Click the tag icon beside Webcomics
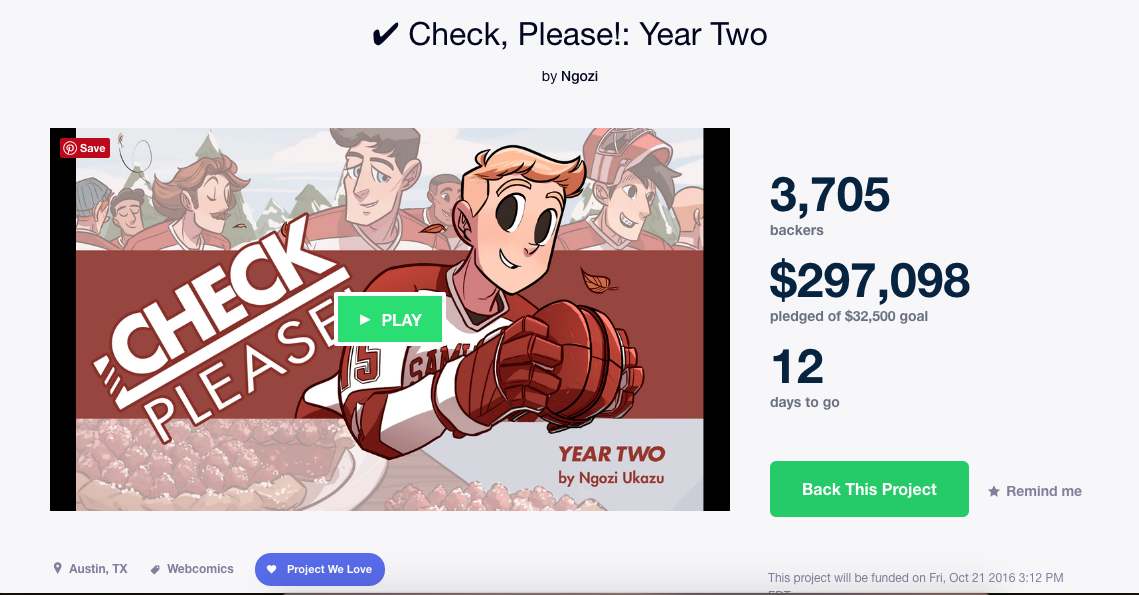The image size is (1139, 595). (x=155, y=570)
